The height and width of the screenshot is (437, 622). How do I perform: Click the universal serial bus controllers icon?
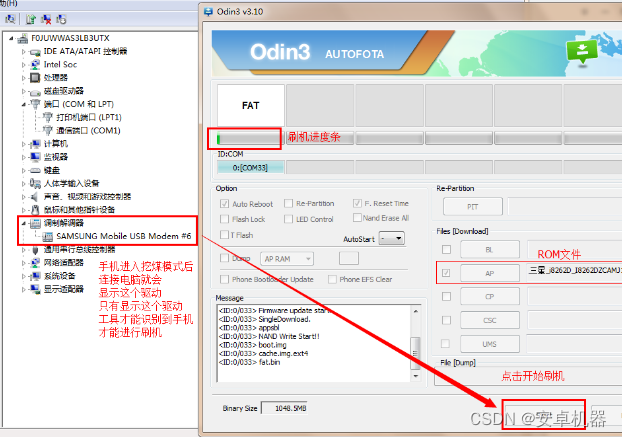pyautogui.click(x=35, y=249)
